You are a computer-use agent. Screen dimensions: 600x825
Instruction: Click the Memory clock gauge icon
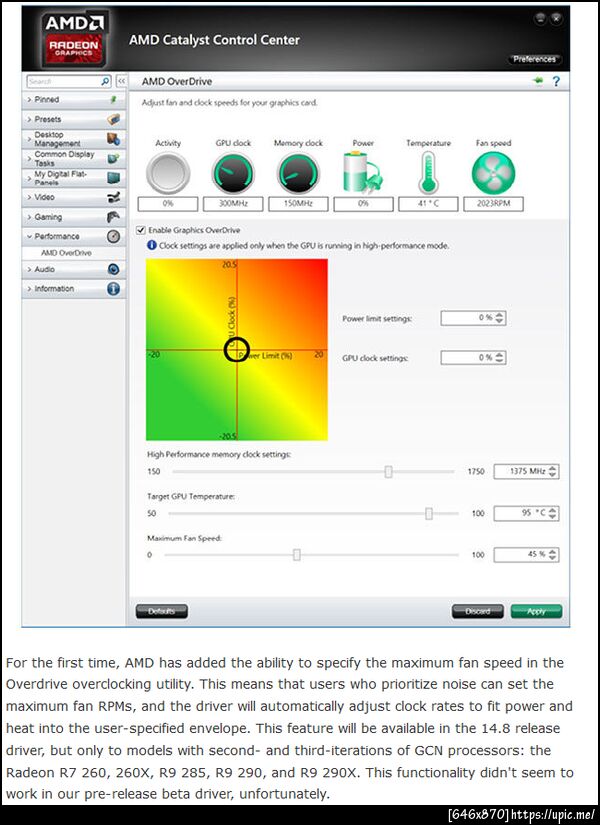(298, 173)
